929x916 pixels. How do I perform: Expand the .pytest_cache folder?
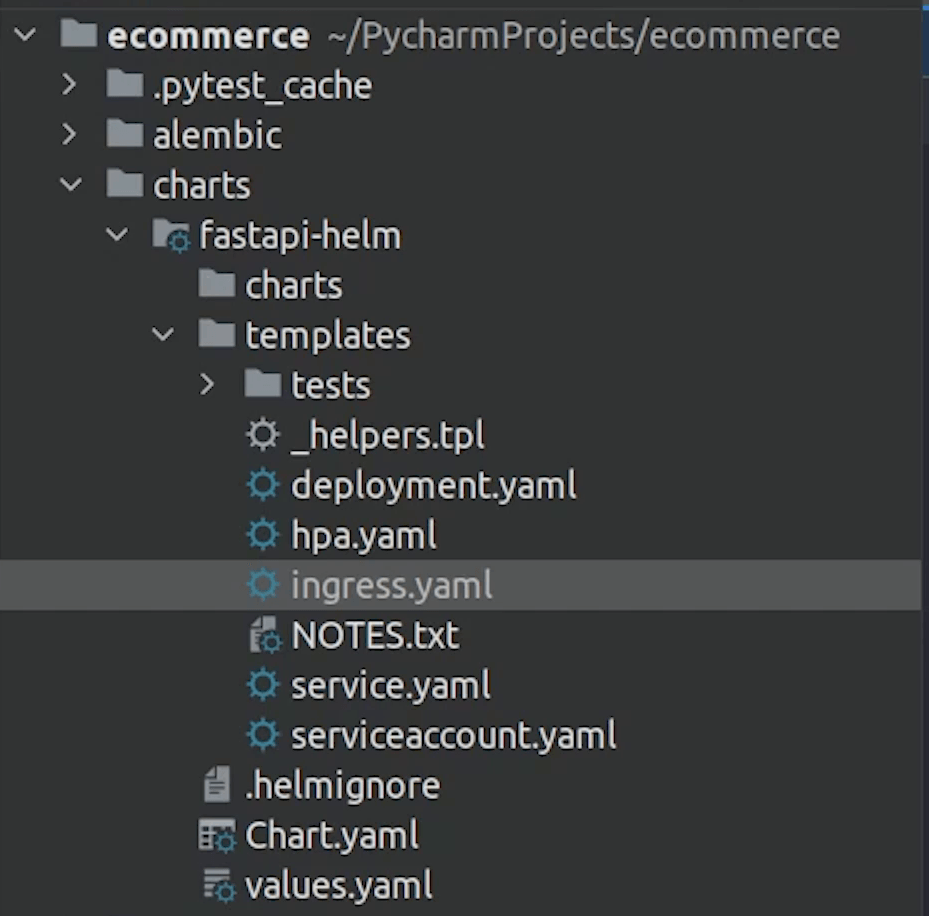tap(69, 86)
